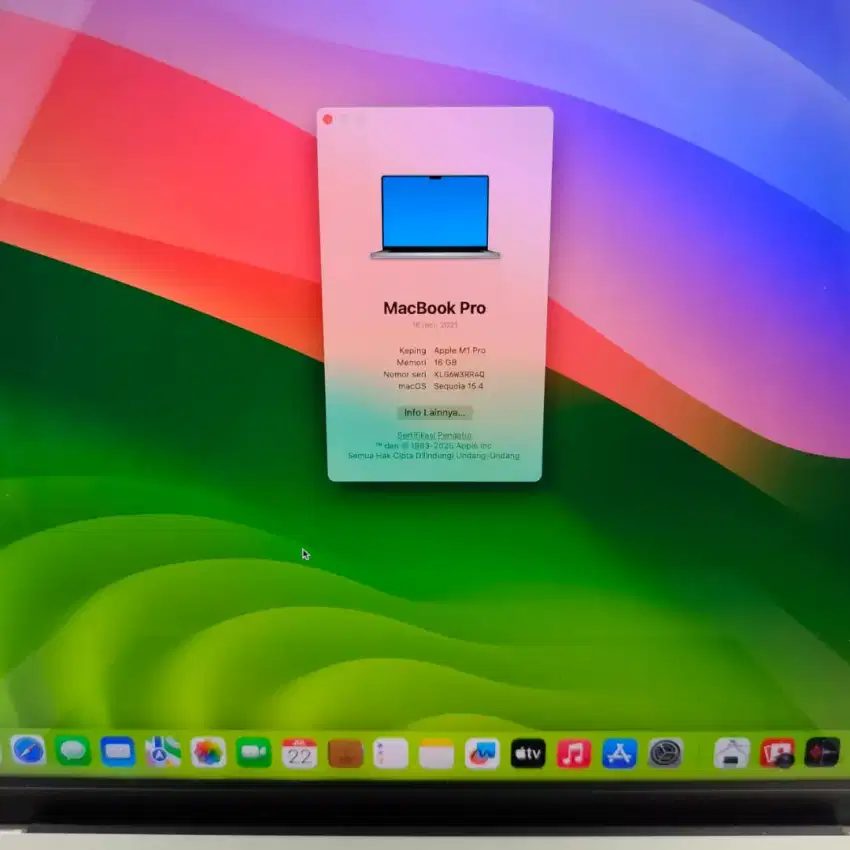
Task: Open the Apple TV app
Action: tap(528, 754)
